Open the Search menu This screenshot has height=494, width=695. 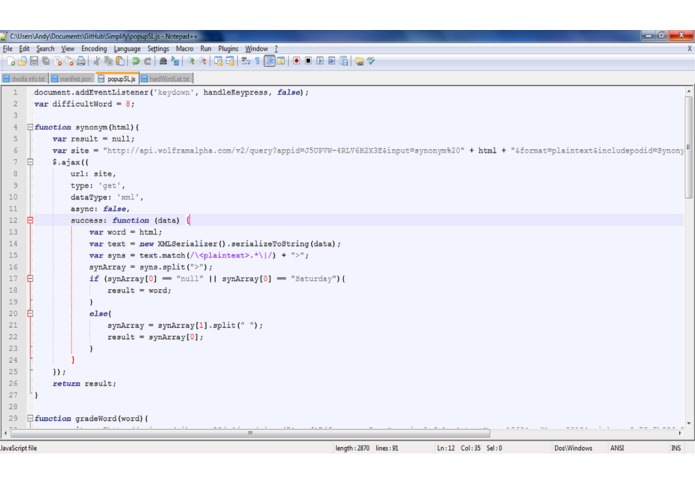pyautogui.click(x=45, y=49)
